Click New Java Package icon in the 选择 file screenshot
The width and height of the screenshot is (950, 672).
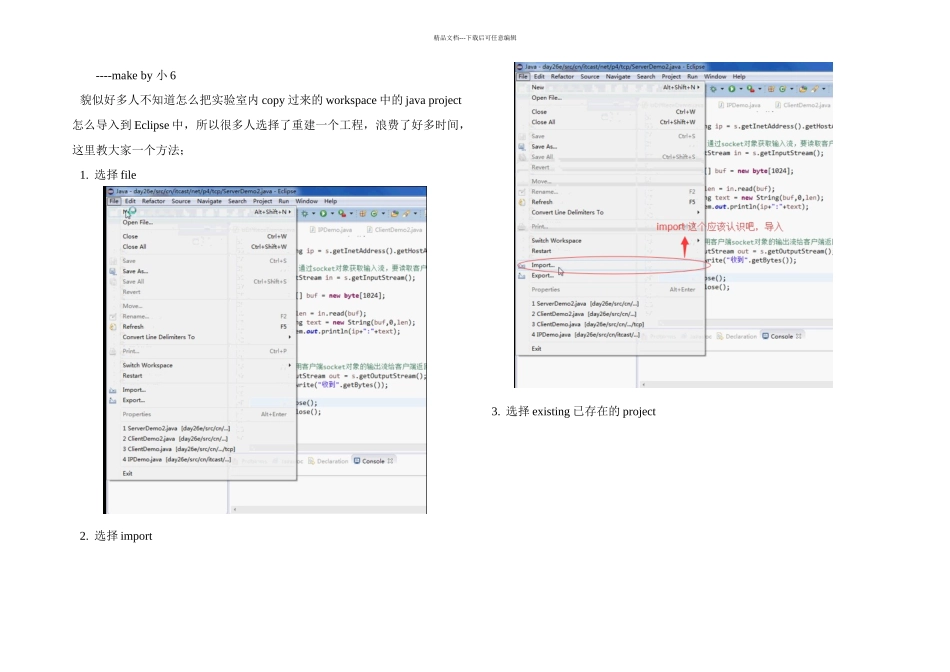coord(362,213)
